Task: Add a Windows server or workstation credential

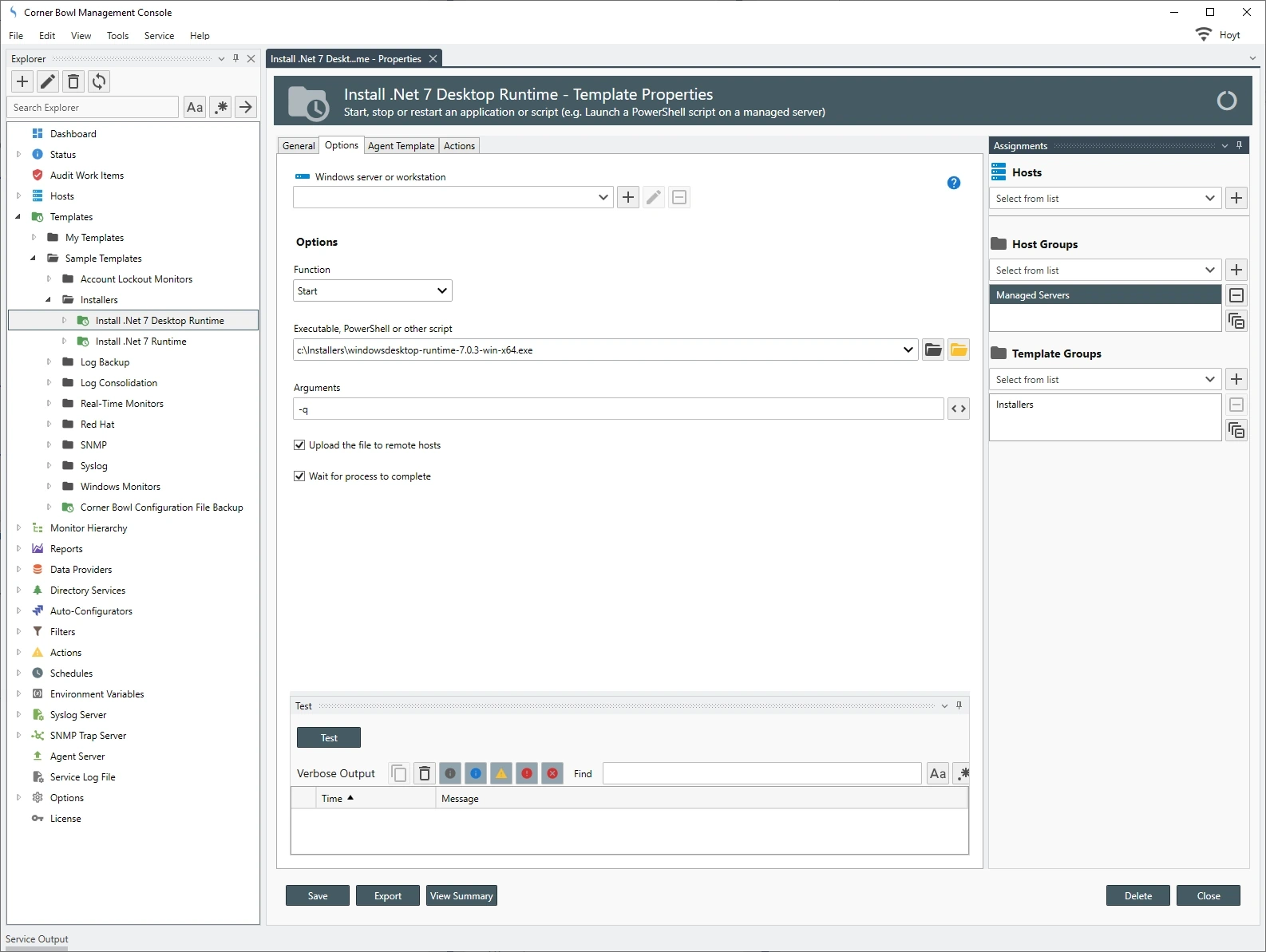Action: [628, 197]
